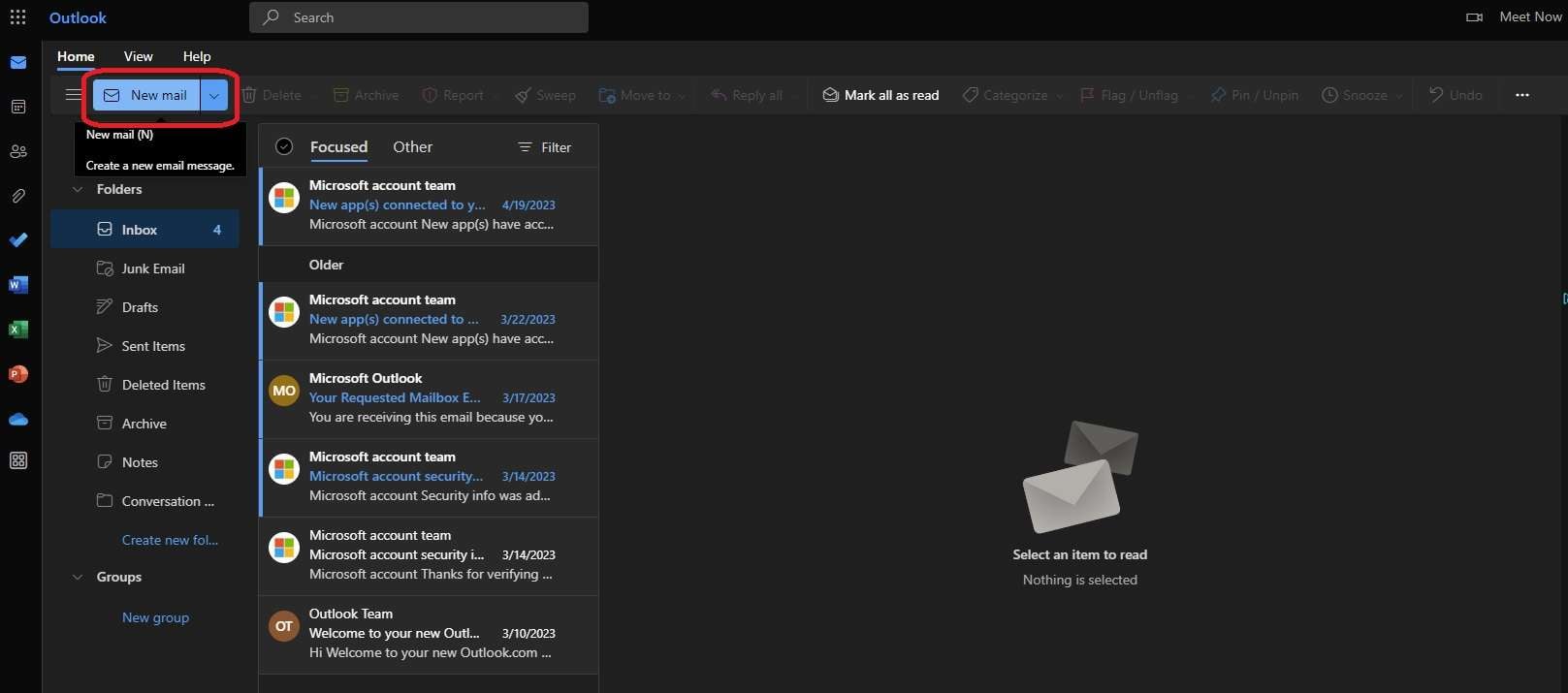Open the Sent Items folder
The width and height of the screenshot is (1568, 693).
click(144, 346)
